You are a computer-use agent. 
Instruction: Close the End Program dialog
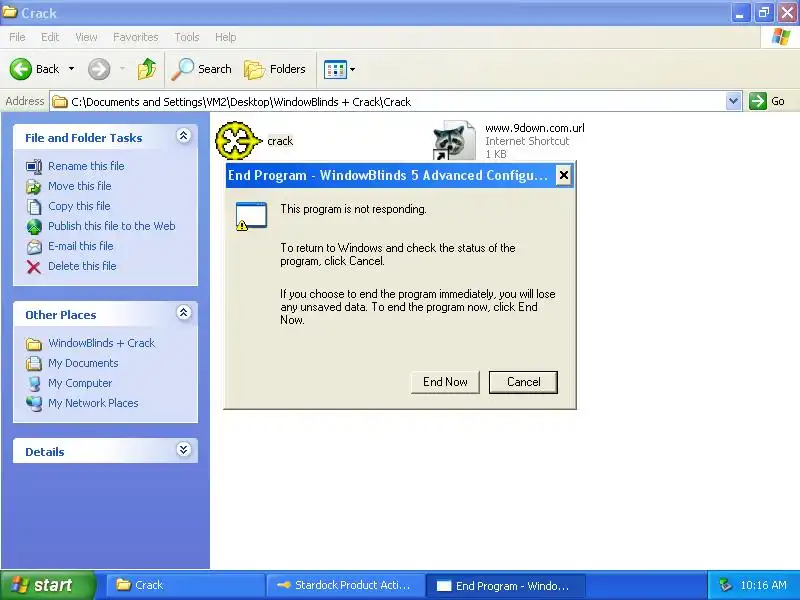pos(563,176)
